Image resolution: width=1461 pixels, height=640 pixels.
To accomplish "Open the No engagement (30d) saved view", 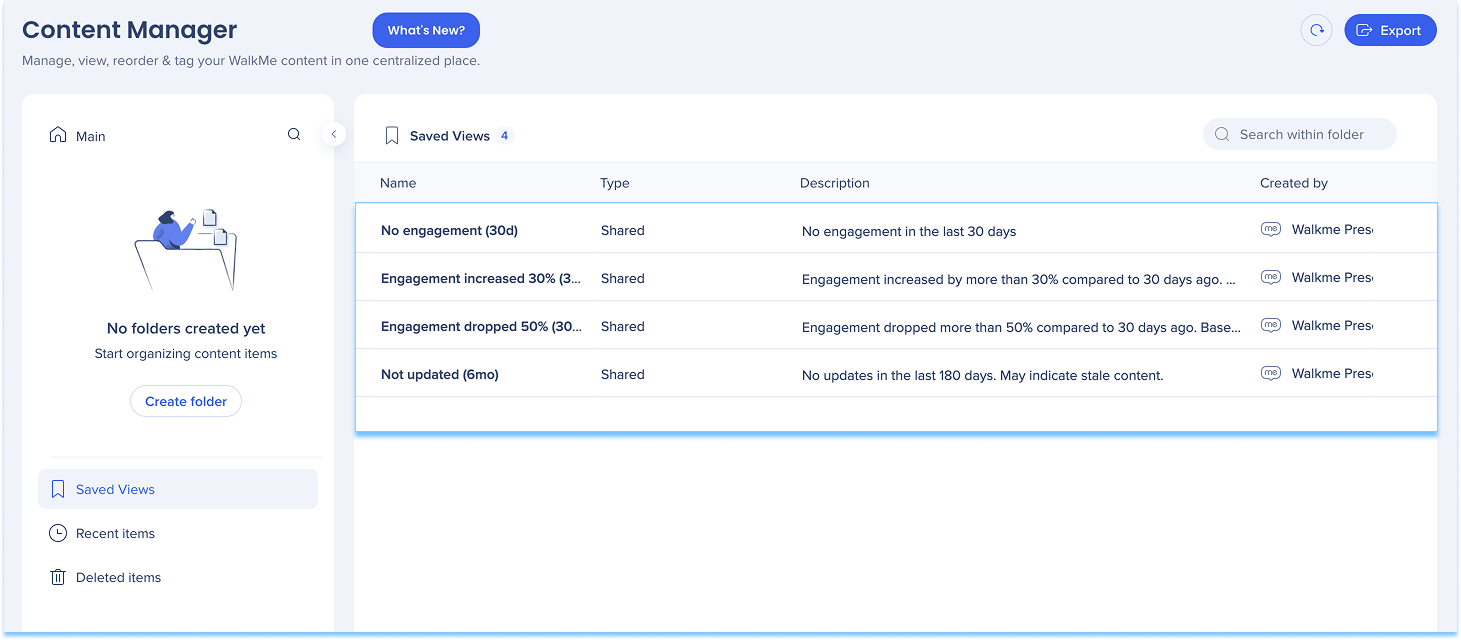I will (449, 230).
